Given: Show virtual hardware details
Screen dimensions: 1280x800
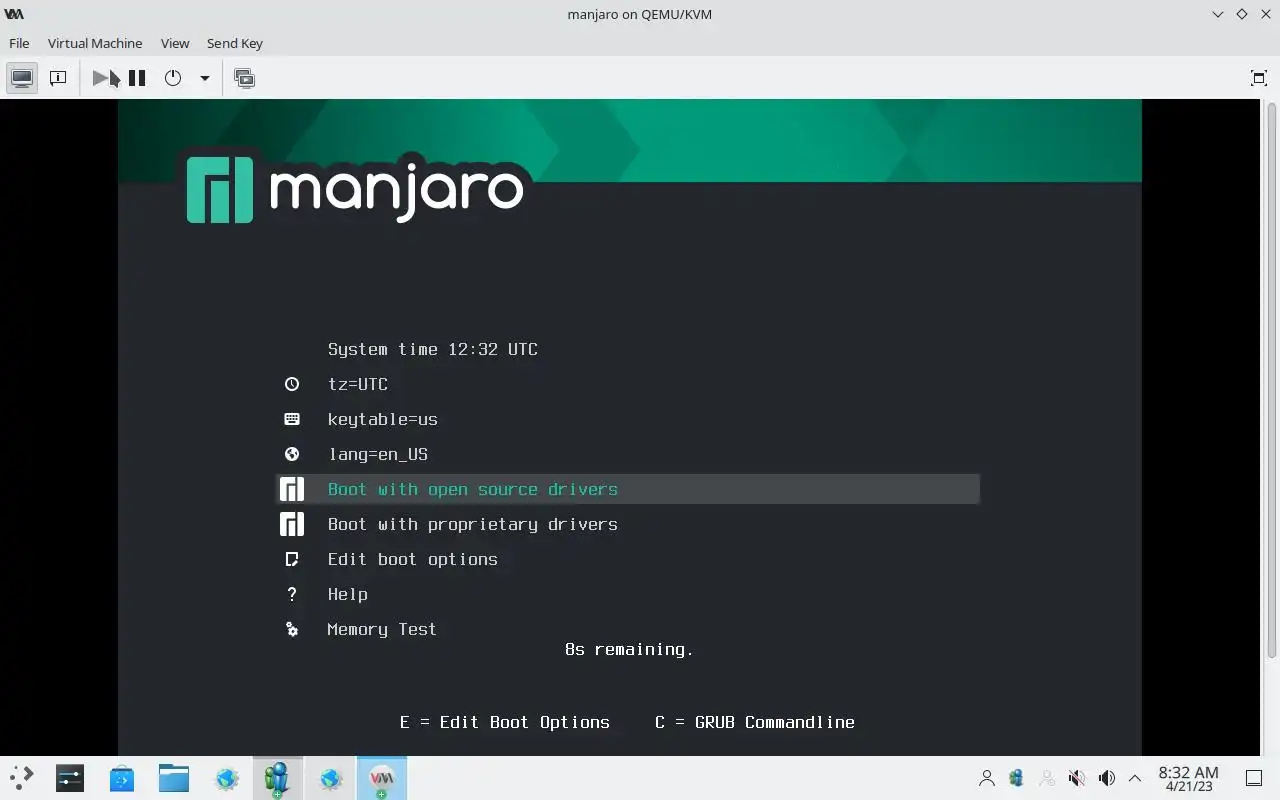Looking at the screenshot, I should [58, 78].
